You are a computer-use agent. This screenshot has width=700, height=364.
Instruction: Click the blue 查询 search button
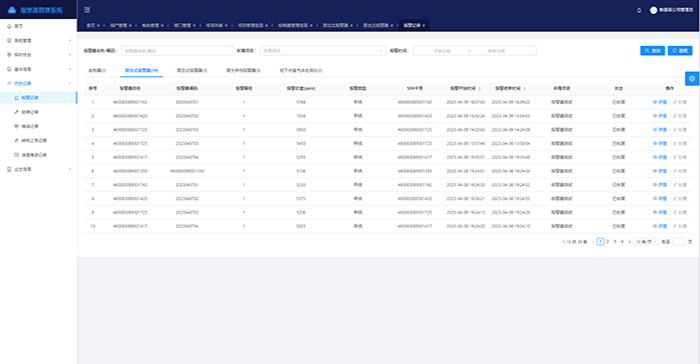653,51
